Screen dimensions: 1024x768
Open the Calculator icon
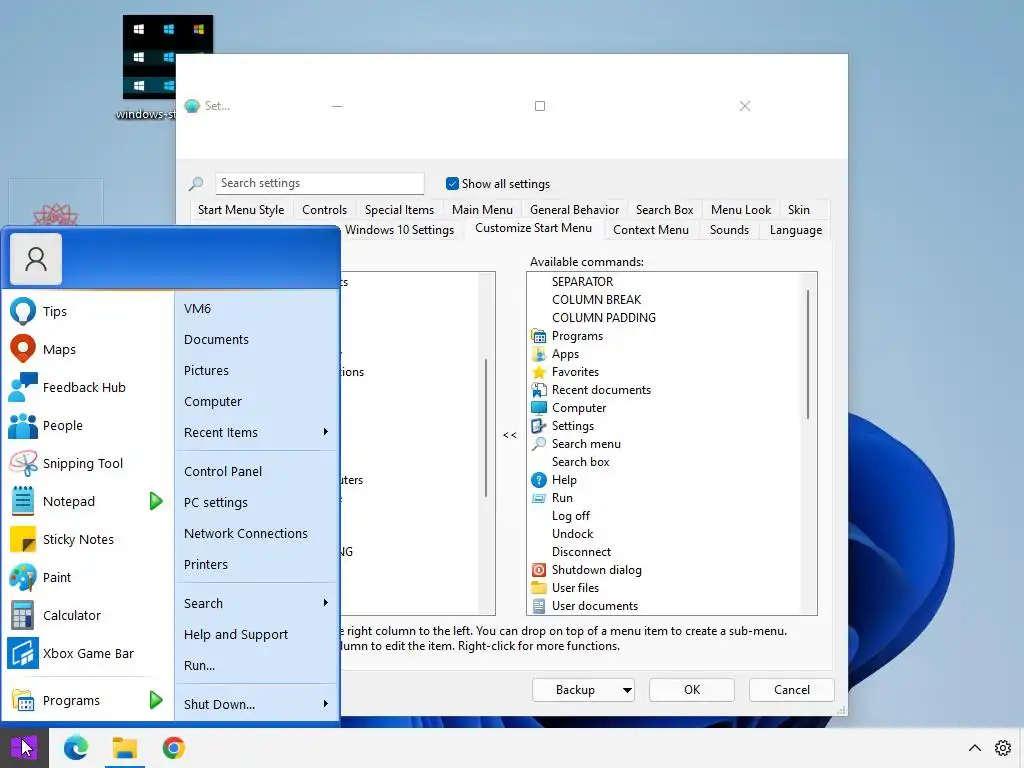23,615
